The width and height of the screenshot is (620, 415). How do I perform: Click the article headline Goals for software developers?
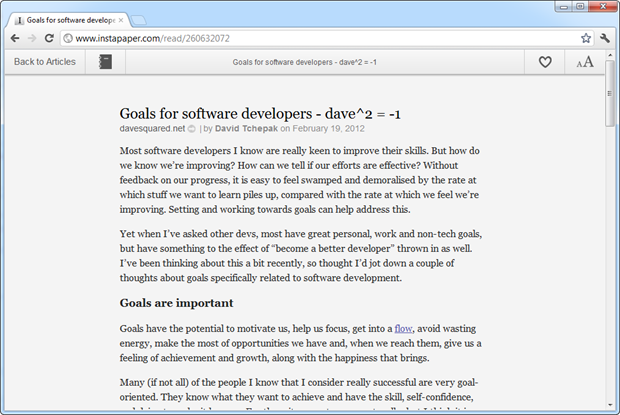pyautogui.click(x=260, y=114)
